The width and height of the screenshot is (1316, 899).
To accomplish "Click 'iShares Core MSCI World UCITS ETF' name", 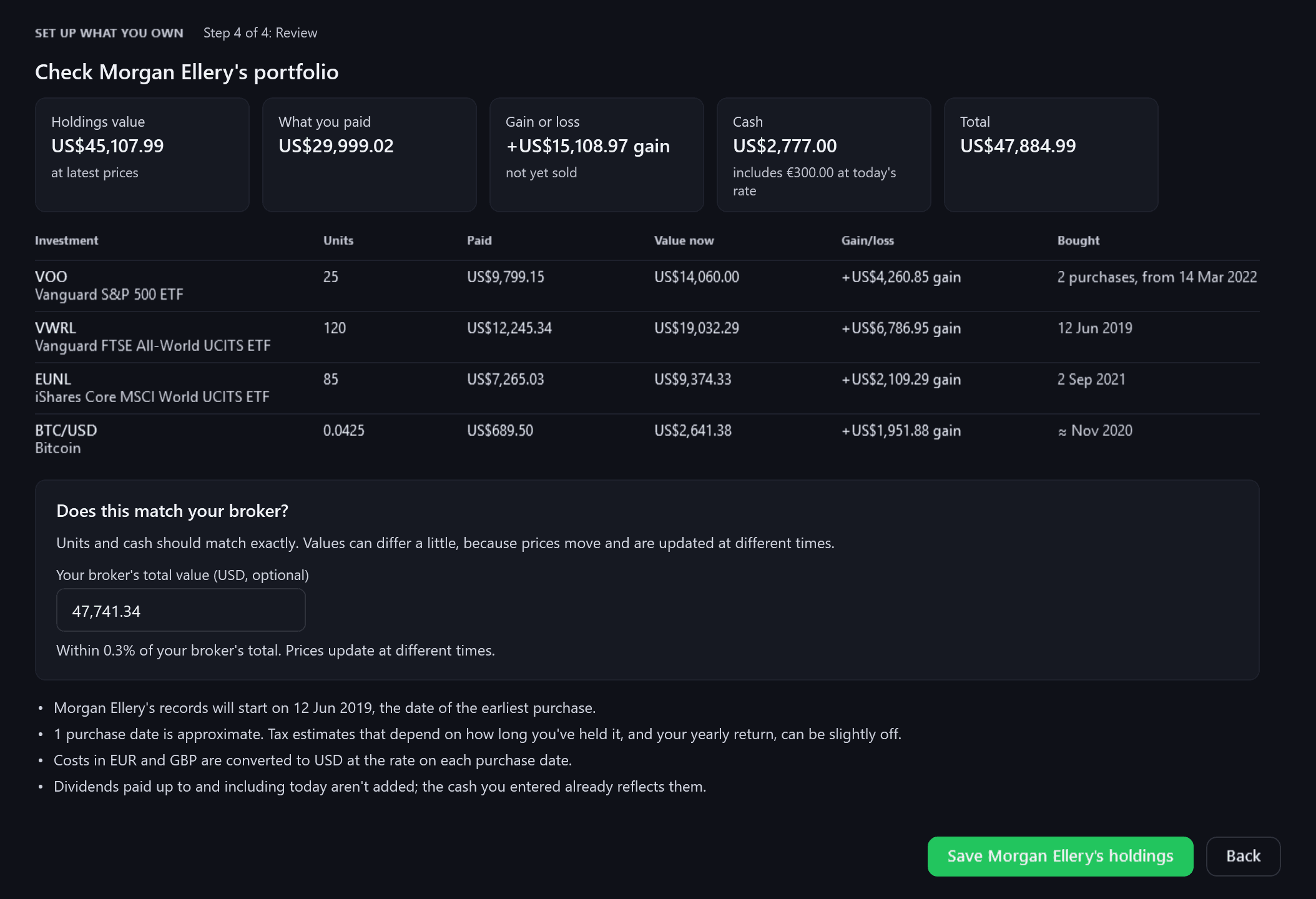I will coord(152,396).
